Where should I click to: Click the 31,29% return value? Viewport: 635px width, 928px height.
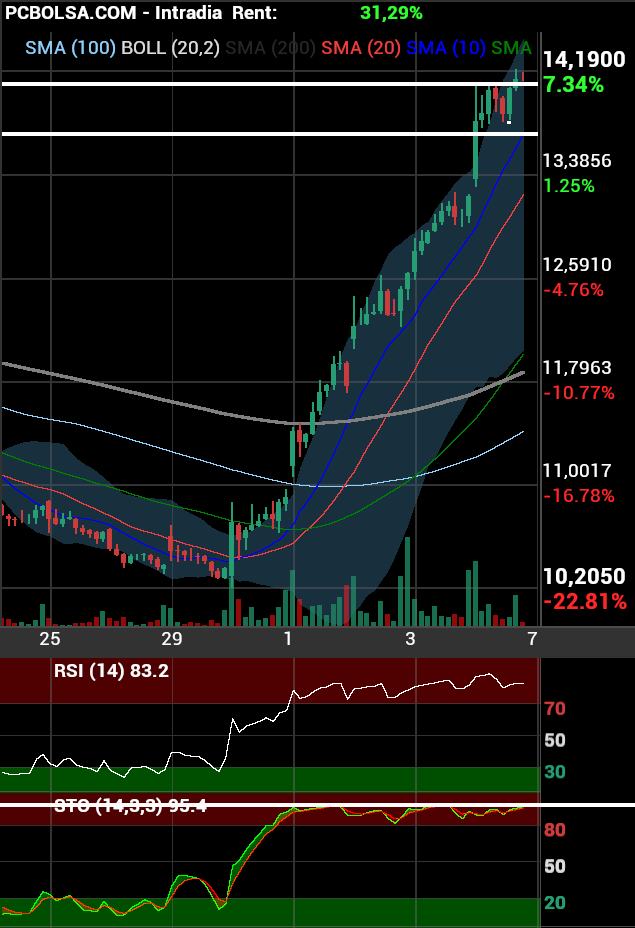(391, 14)
